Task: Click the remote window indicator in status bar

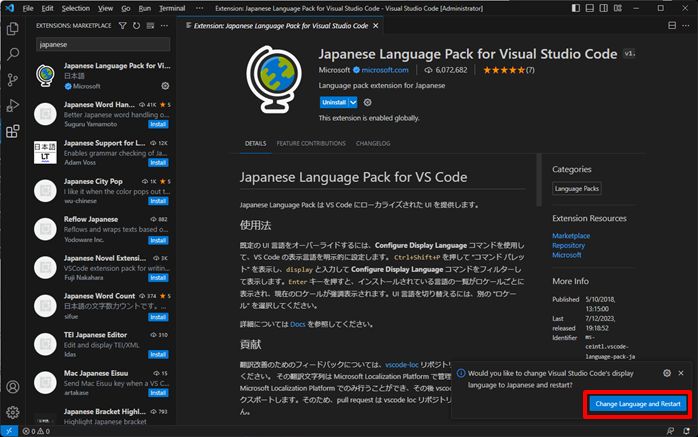Action: tap(9, 431)
